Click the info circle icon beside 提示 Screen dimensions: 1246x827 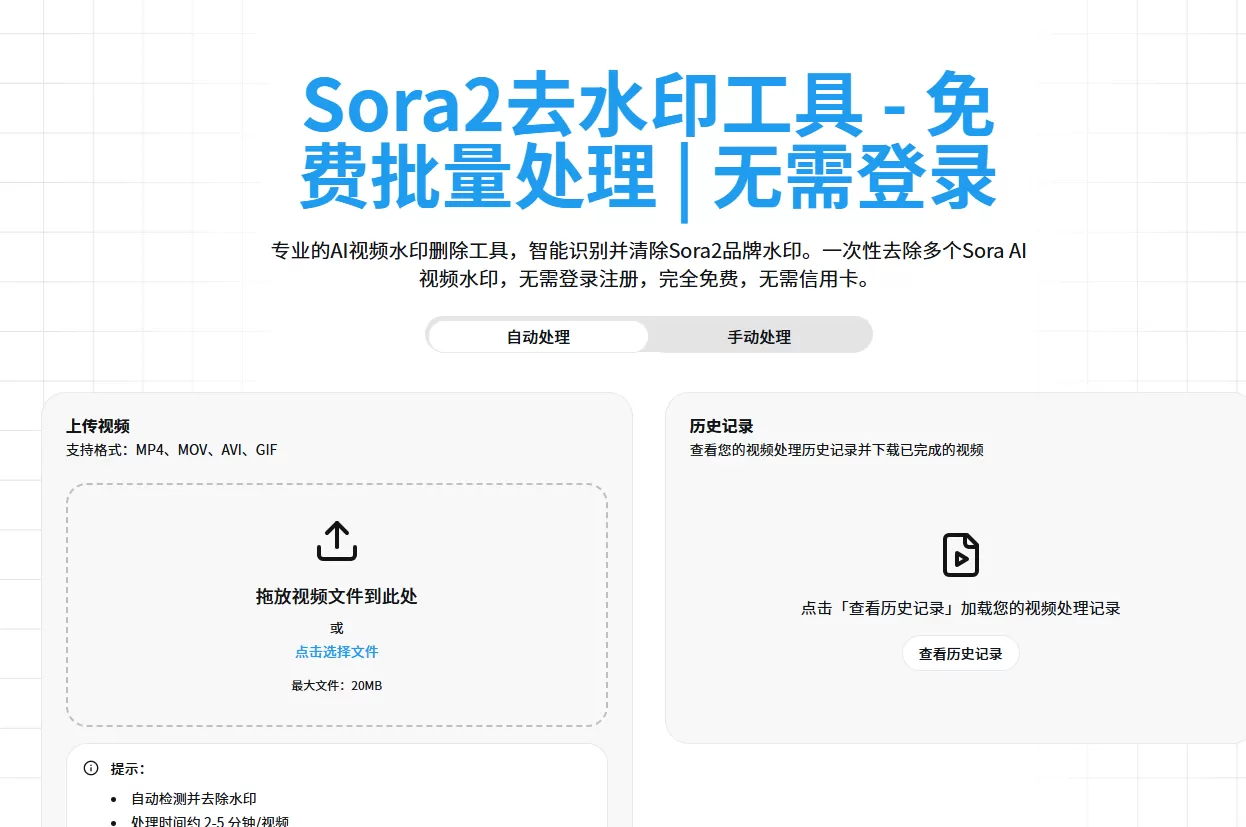coord(90,768)
